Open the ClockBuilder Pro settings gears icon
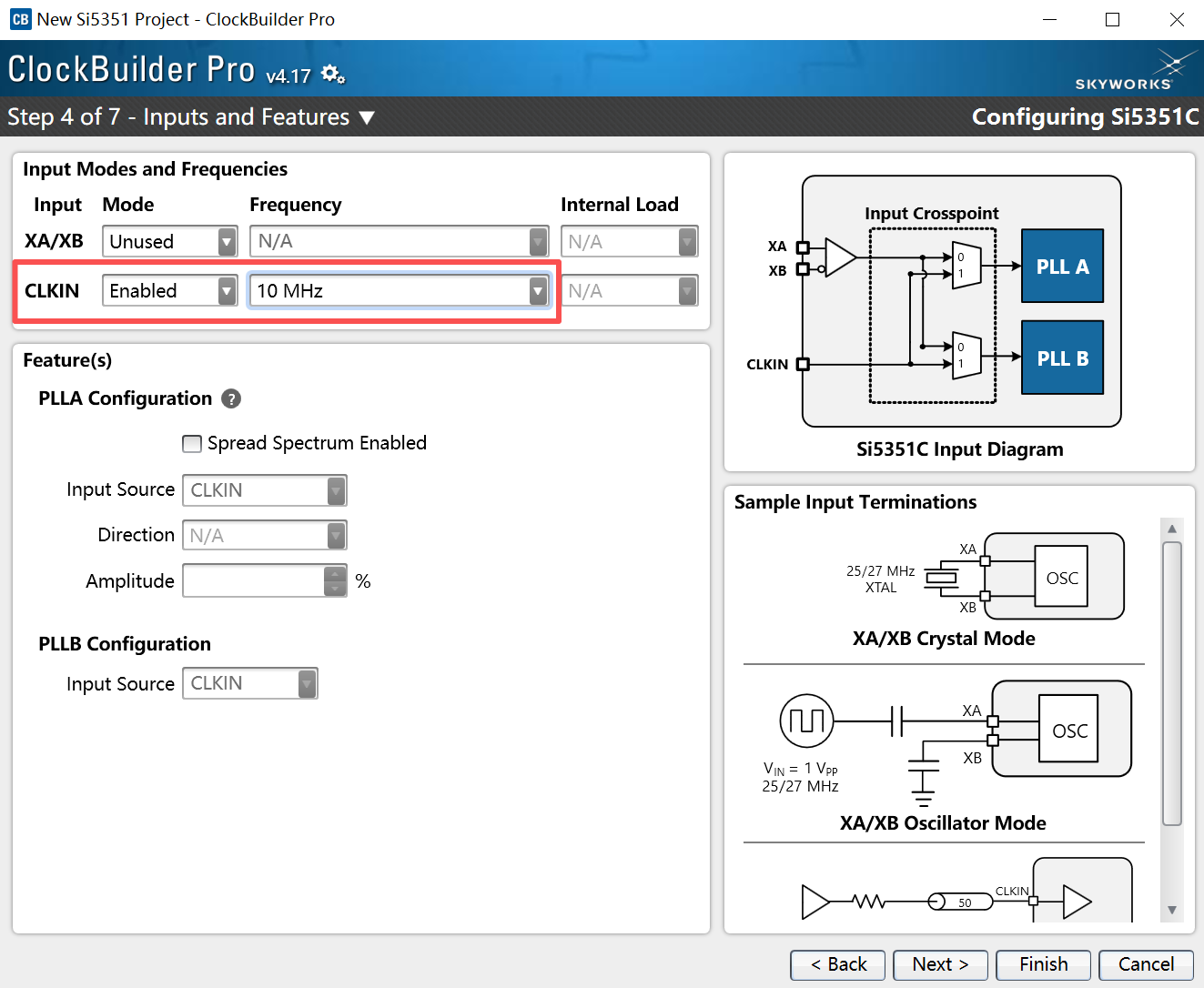 point(333,75)
